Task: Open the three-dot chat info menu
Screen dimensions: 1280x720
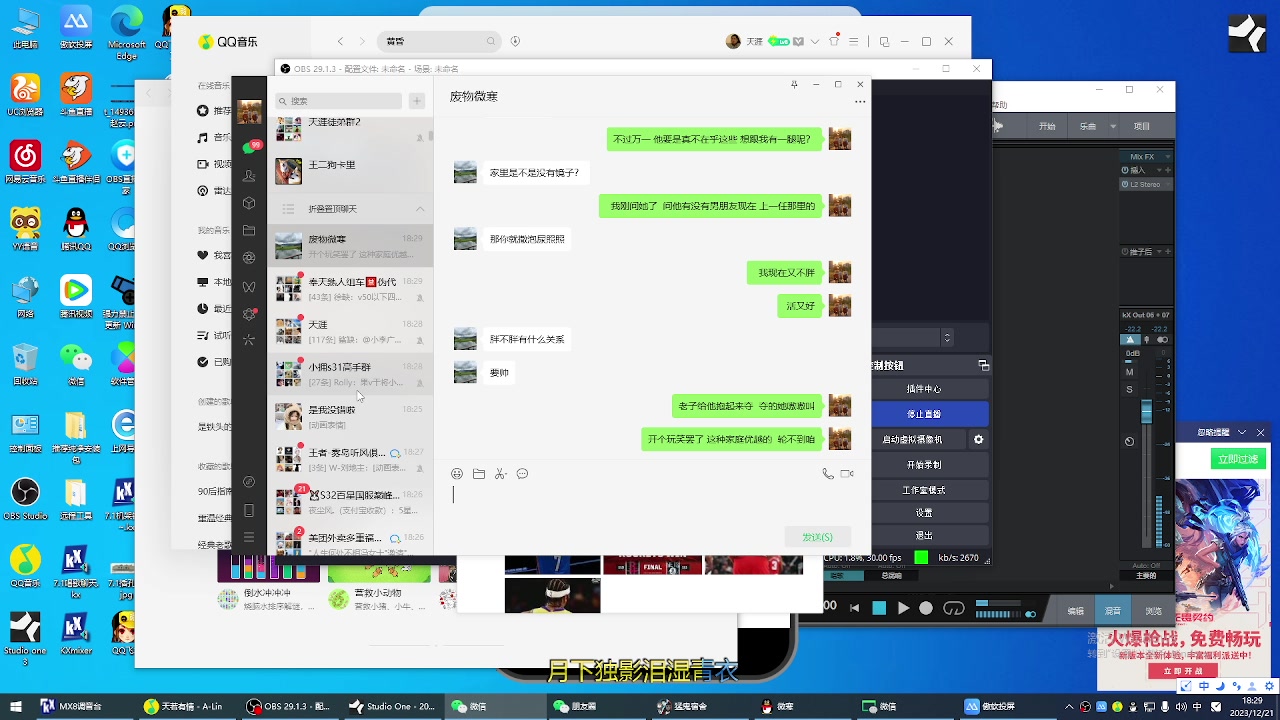Action: [860, 102]
